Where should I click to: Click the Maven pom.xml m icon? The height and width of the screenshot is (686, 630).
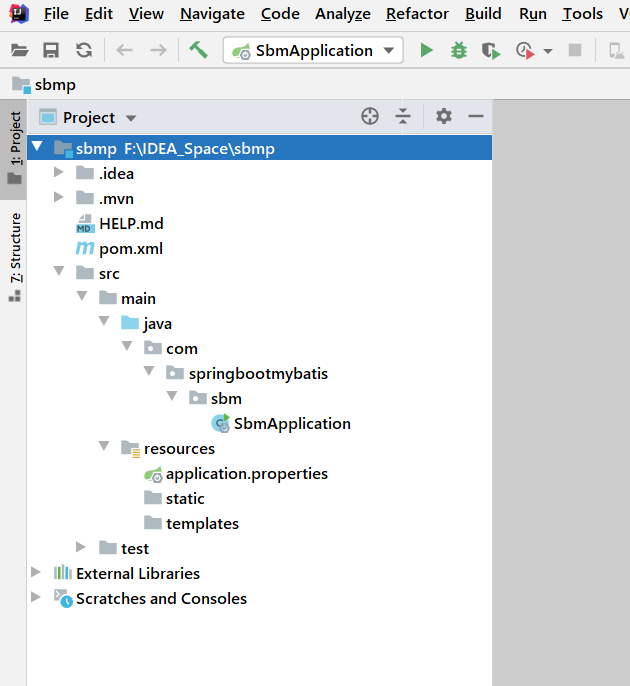point(85,248)
